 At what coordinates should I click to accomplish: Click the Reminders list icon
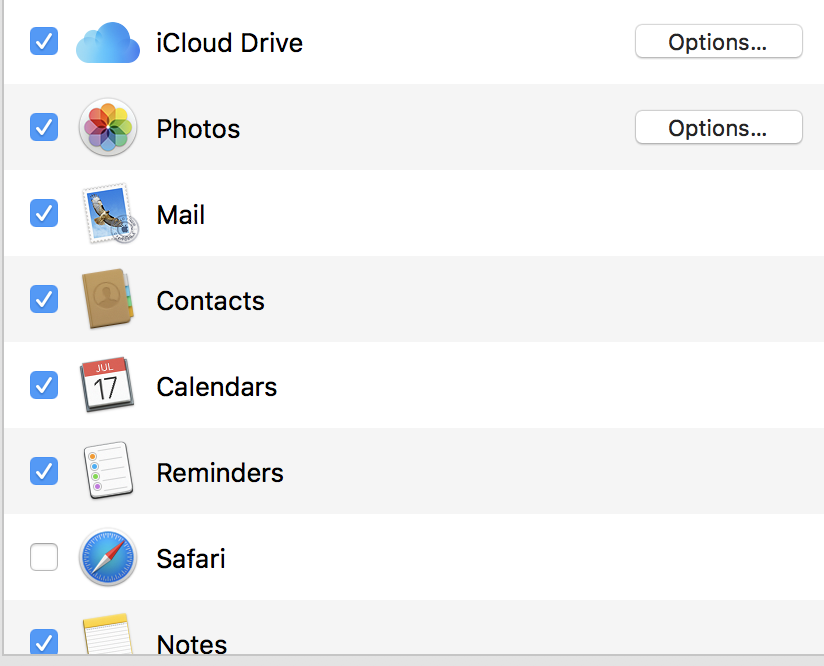[108, 470]
